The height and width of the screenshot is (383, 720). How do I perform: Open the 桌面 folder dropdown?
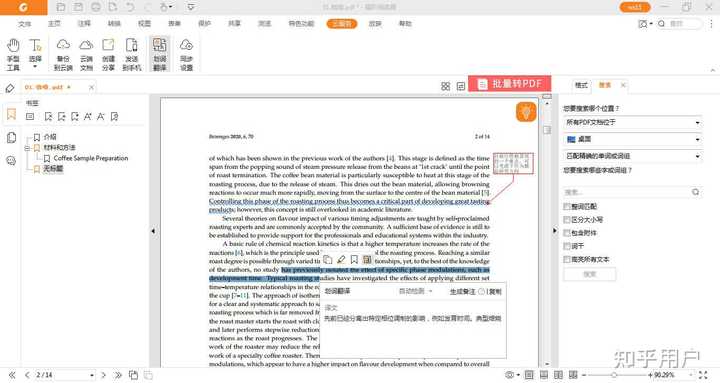click(x=632, y=139)
